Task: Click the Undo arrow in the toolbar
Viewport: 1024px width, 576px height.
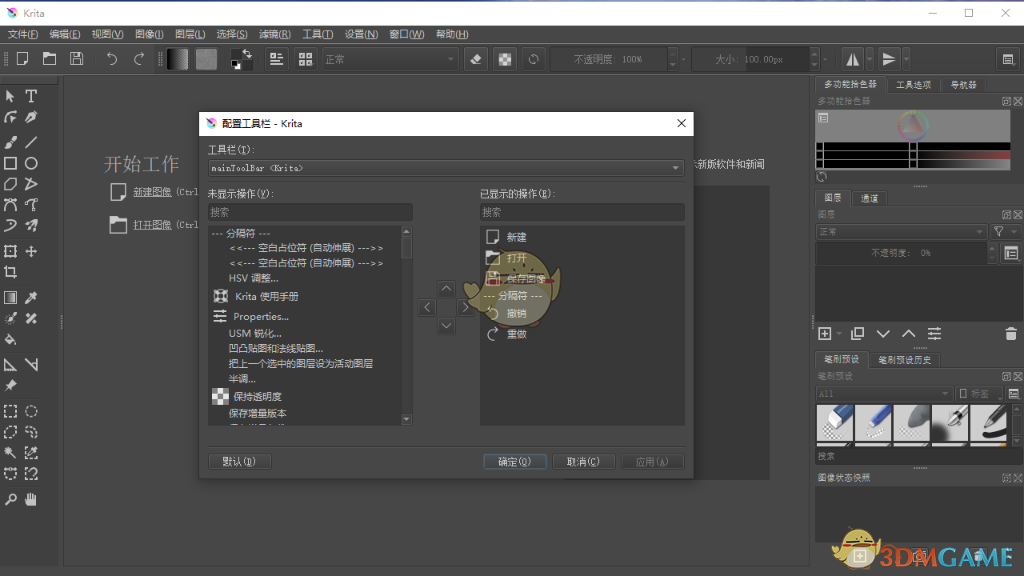Action: pyautogui.click(x=111, y=59)
